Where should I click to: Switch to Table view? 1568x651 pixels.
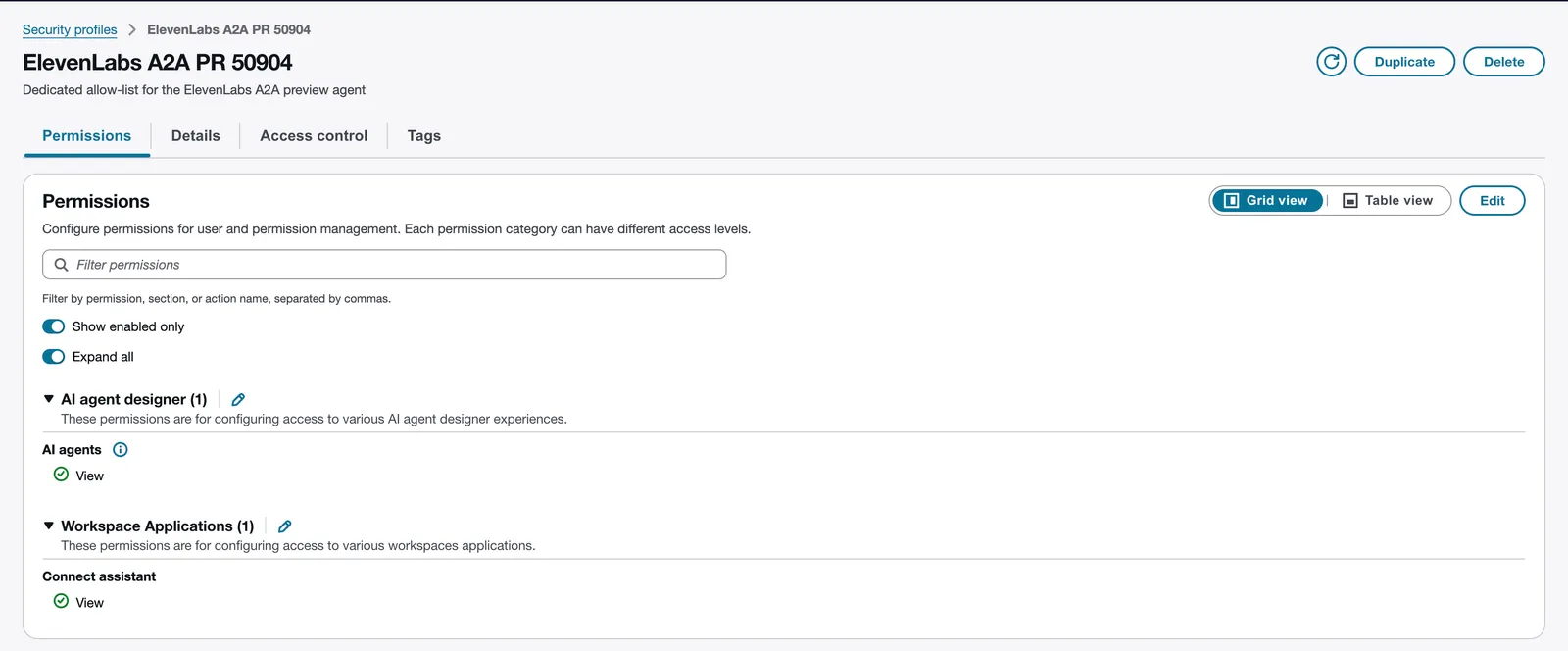(x=1388, y=200)
